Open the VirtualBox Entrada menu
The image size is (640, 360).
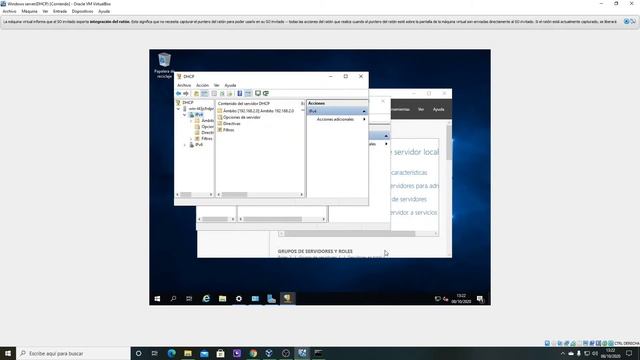(60, 11)
